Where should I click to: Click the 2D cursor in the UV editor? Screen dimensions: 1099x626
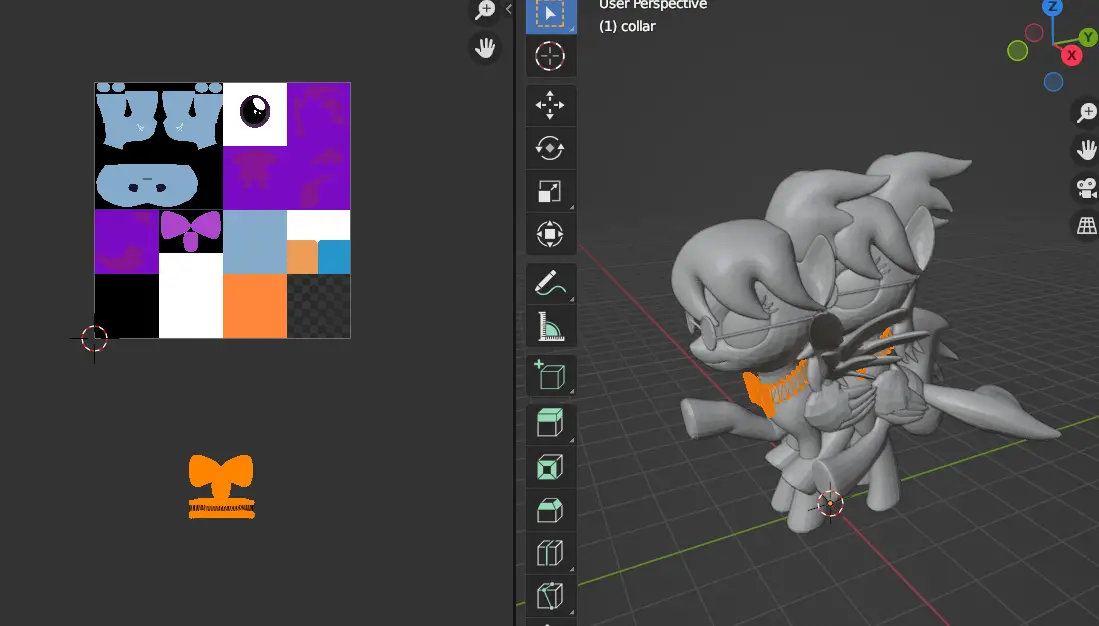pos(94,339)
